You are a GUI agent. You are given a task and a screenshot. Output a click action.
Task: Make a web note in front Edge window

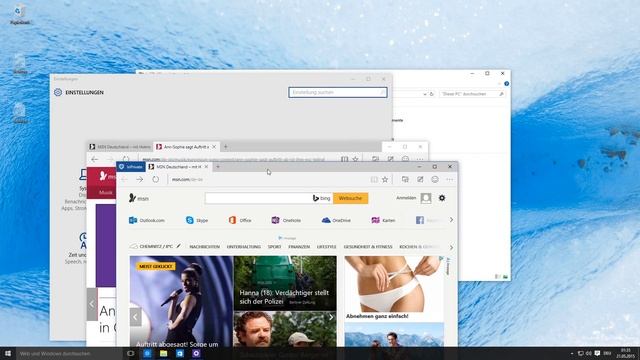coord(420,180)
